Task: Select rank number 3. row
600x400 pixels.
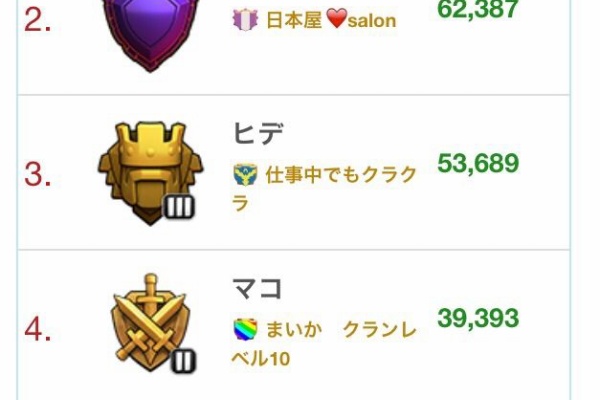Action: click(x=293, y=172)
